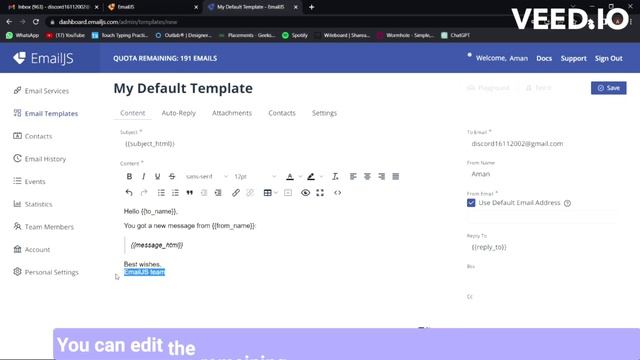Insert horizontal line icon
The image size is (640, 360).
(x=288, y=193)
